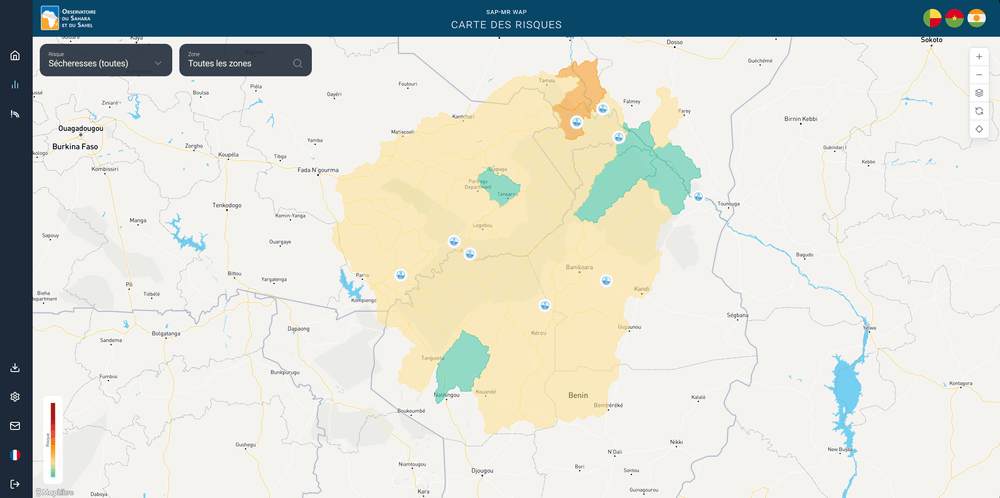Zoom out on the map

pos(979,75)
